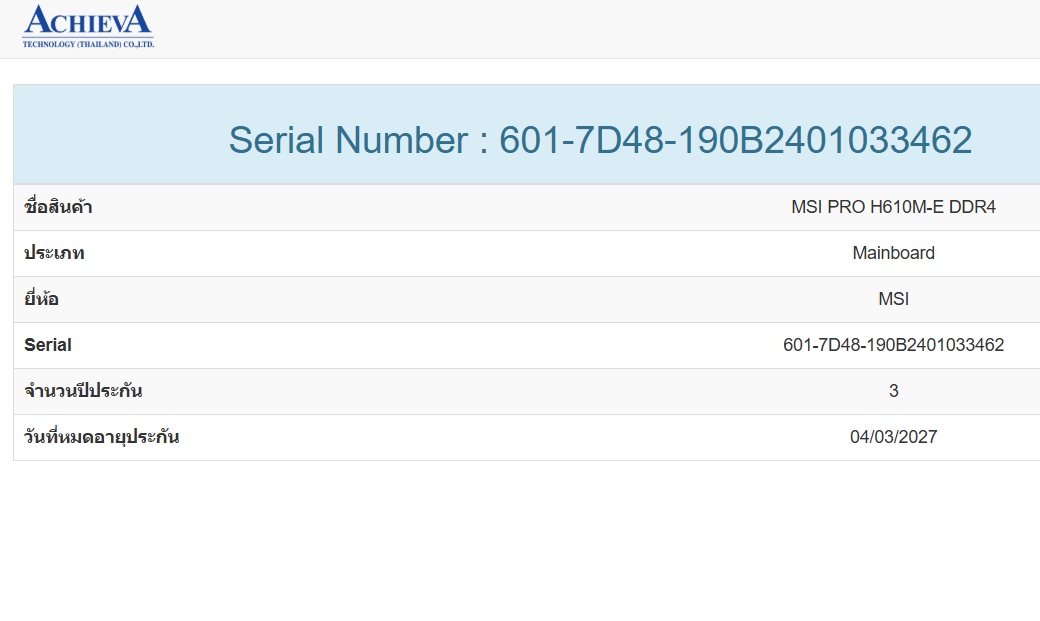1040x621 pixels.
Task: Select the MSI PRO H610M-E DDR4 product name
Action: [893, 207]
